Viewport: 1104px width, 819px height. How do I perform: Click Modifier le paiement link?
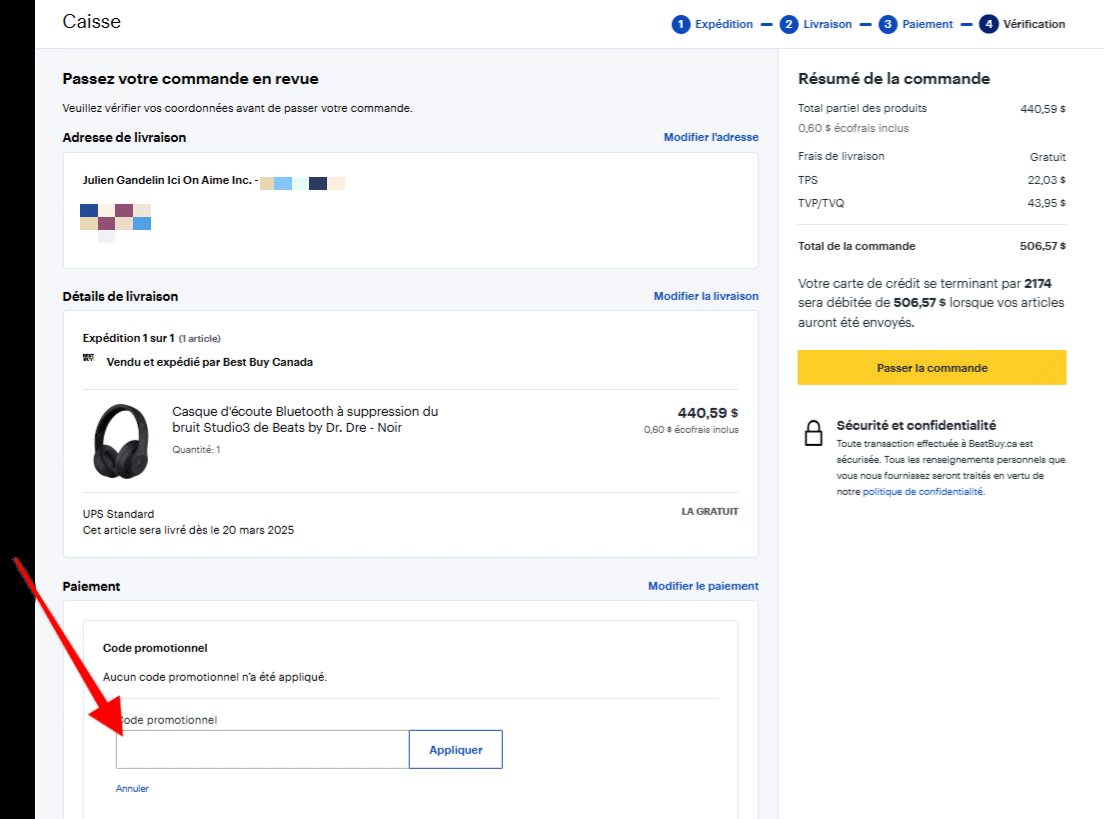click(x=703, y=586)
